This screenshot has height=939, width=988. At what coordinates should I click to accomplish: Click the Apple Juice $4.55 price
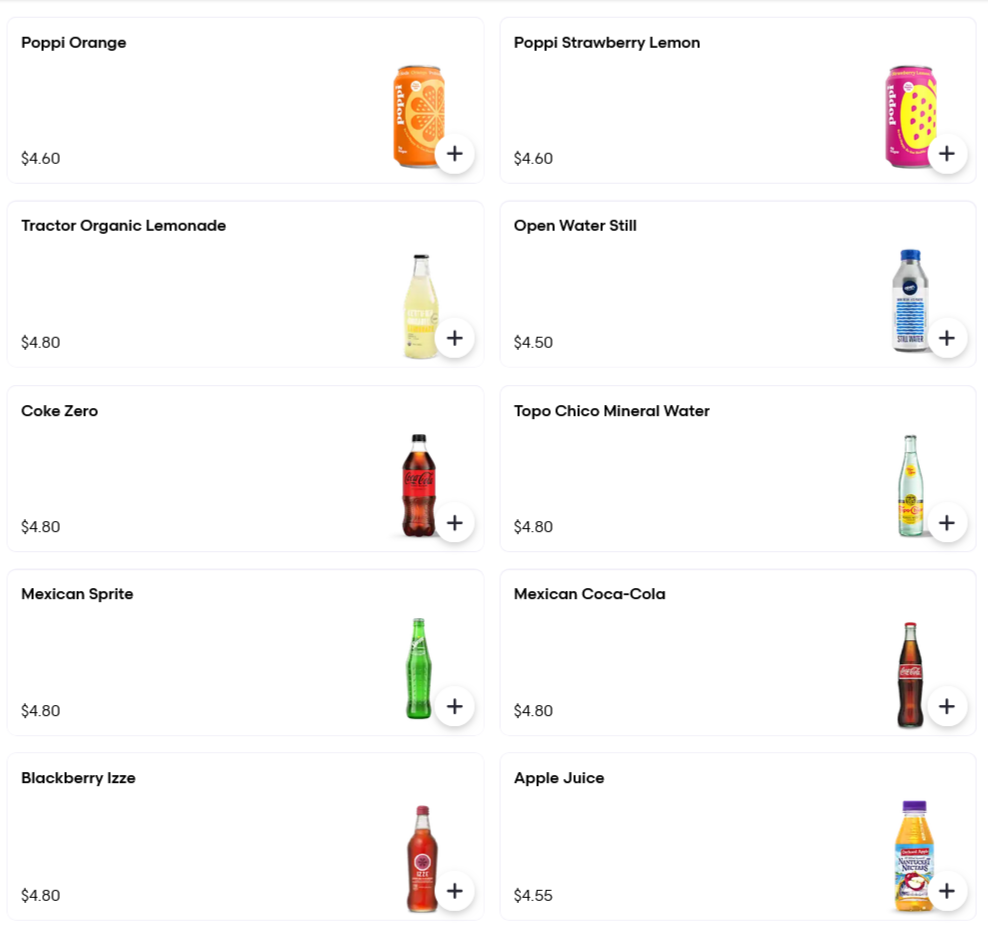pos(533,896)
